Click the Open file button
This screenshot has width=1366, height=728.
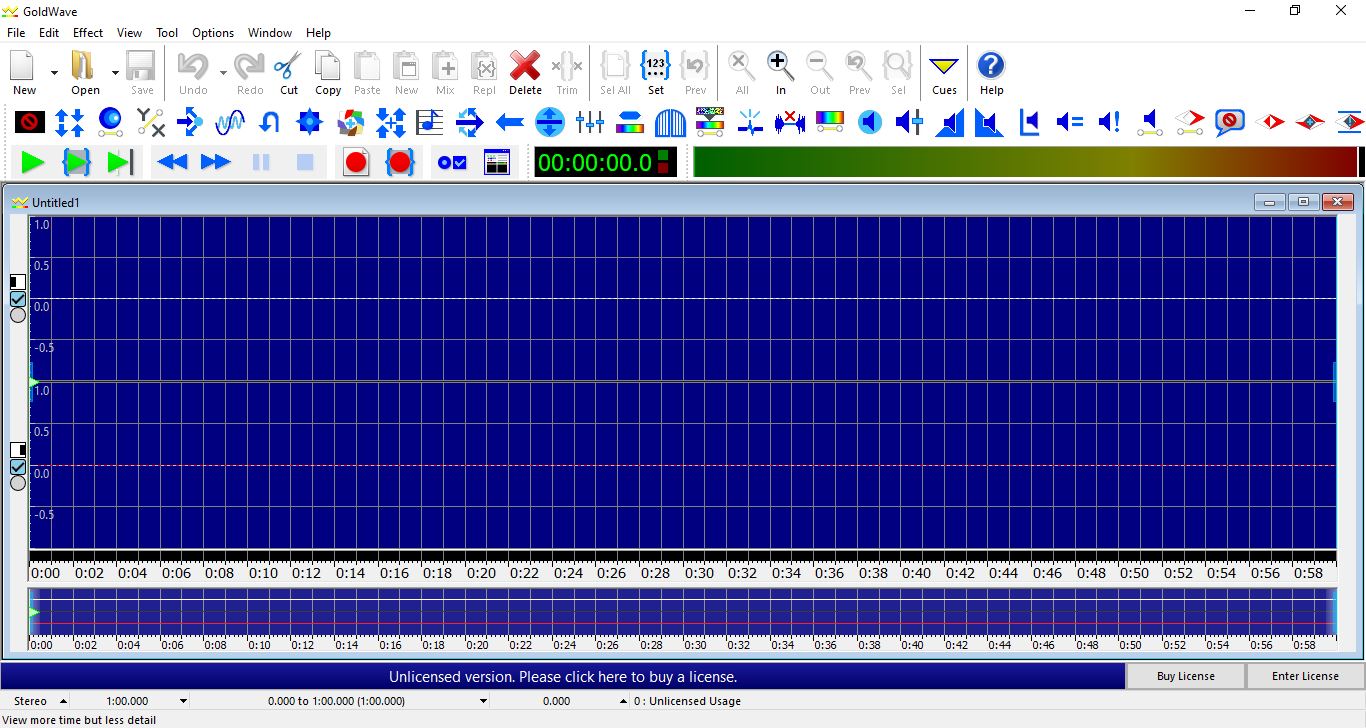85,73
